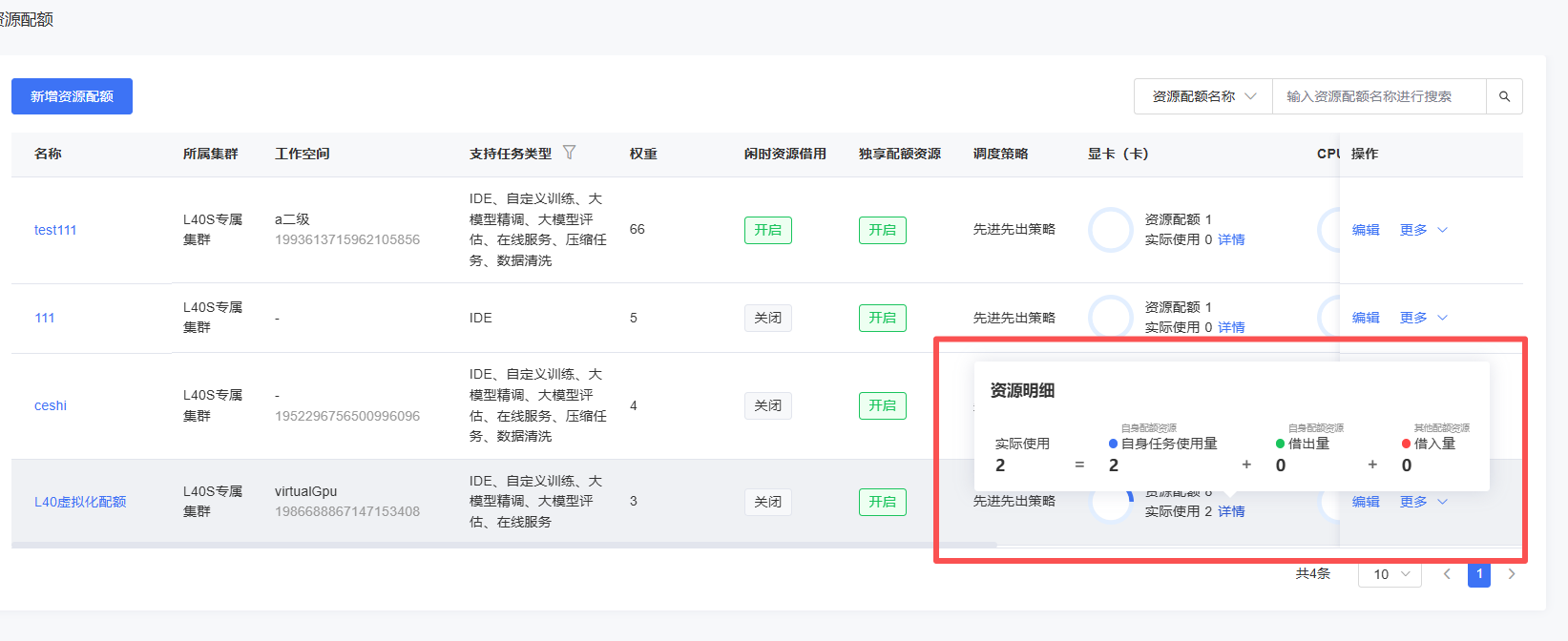Viewport: 1568px width, 641px height.
Task: Open 详情 link for L40虚拟化配额 row
Action: [x=1231, y=511]
